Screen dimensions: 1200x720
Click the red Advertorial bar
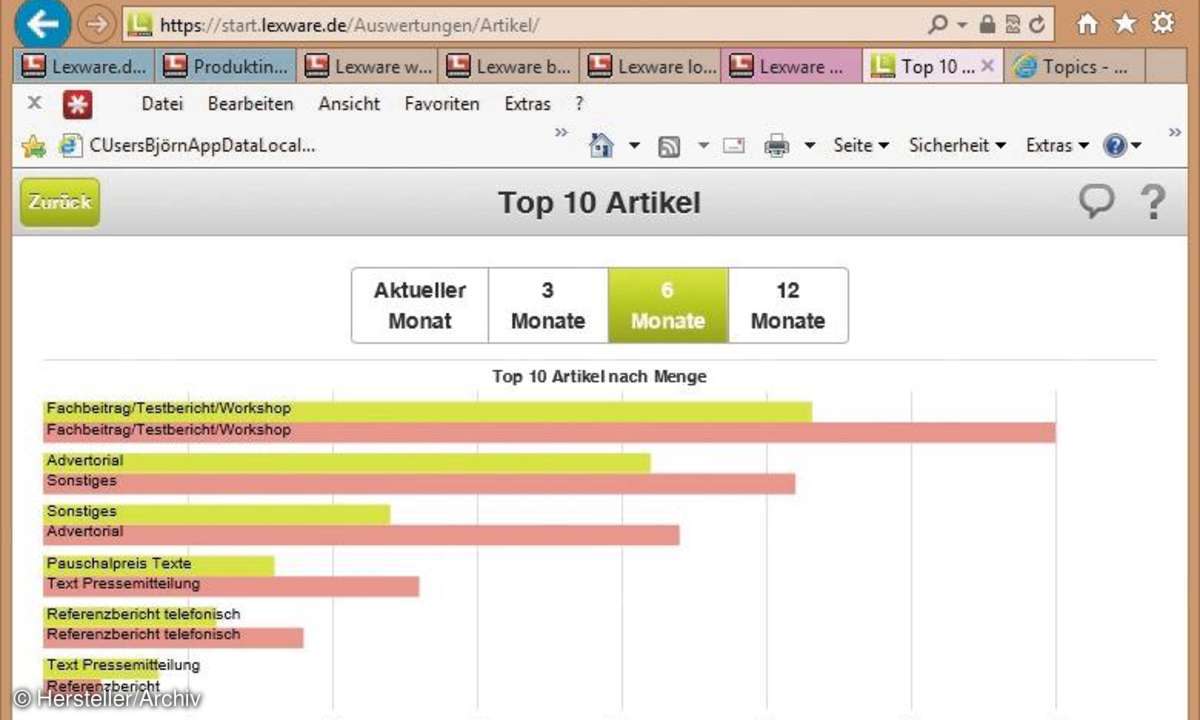pos(361,535)
